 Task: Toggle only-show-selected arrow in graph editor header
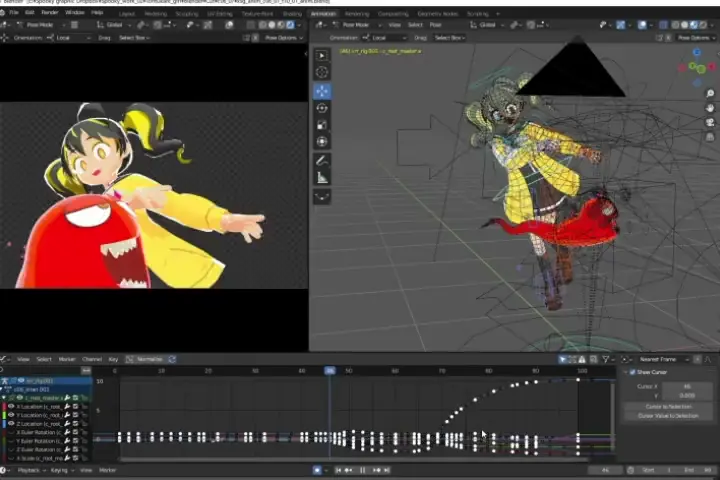[562, 359]
